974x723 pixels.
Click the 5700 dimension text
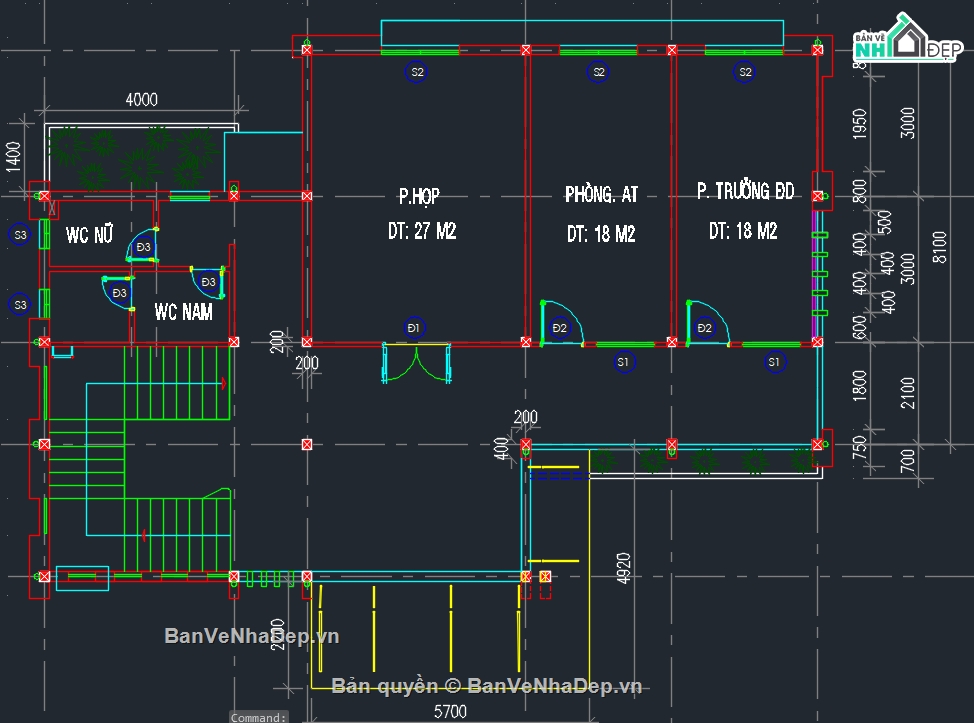(x=449, y=711)
